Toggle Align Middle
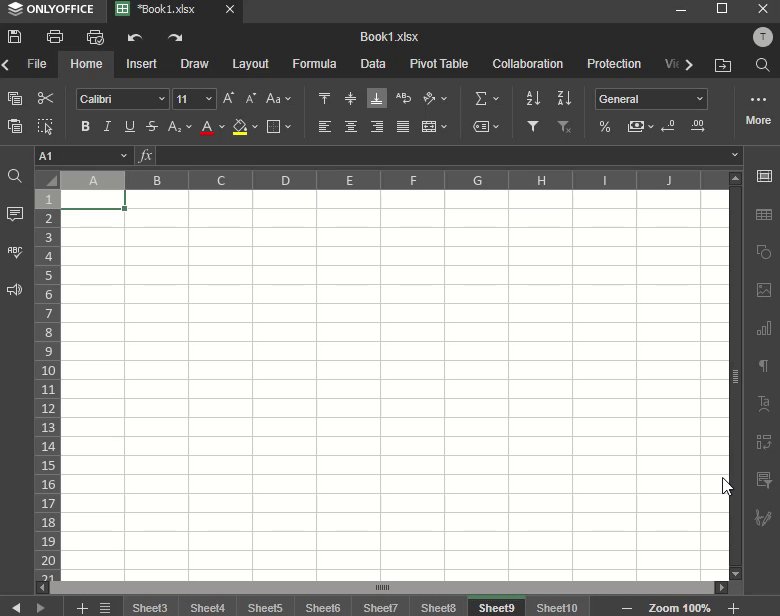The width and height of the screenshot is (780, 616). [x=351, y=99]
